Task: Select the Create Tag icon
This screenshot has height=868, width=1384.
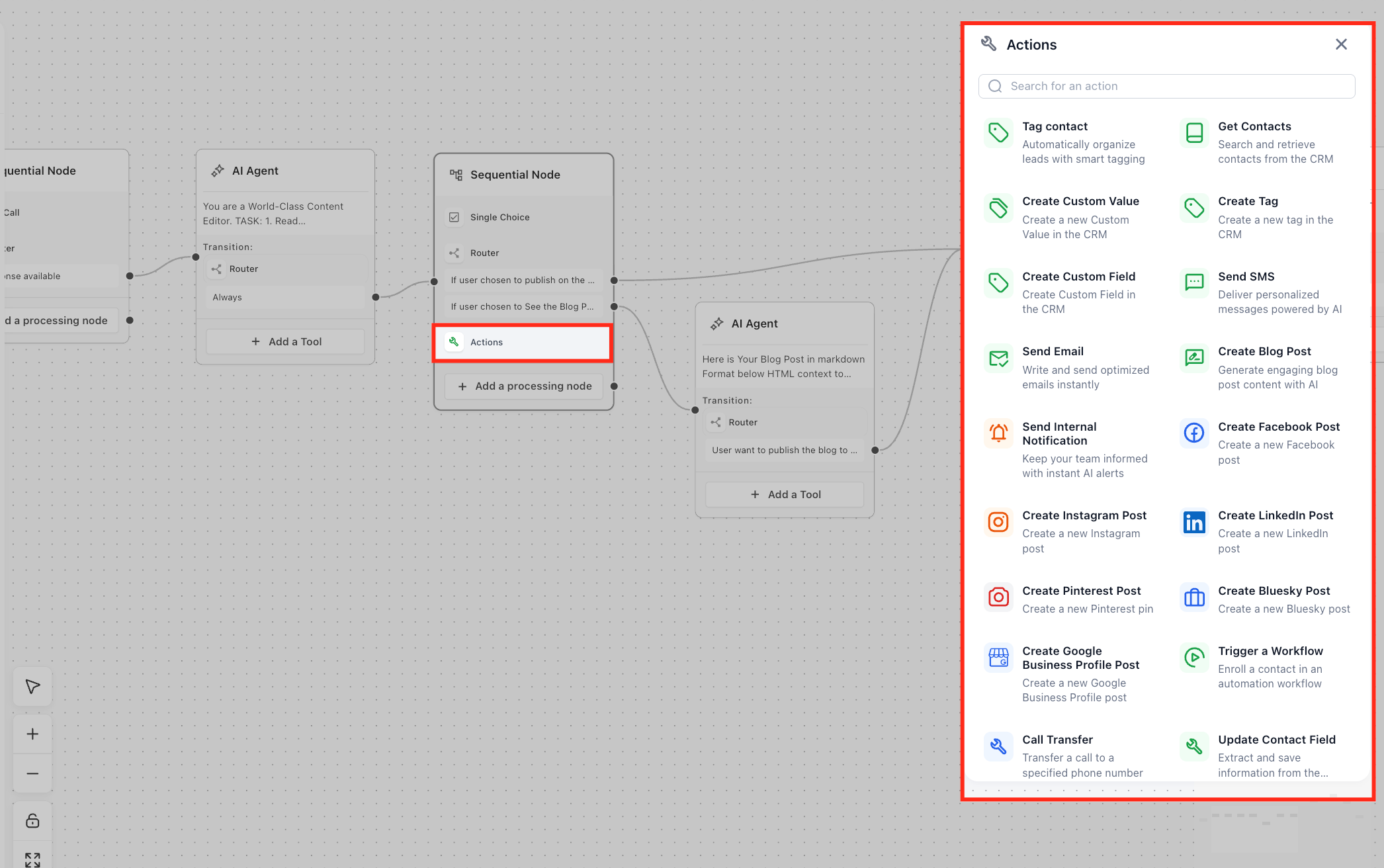Action: [1194, 208]
